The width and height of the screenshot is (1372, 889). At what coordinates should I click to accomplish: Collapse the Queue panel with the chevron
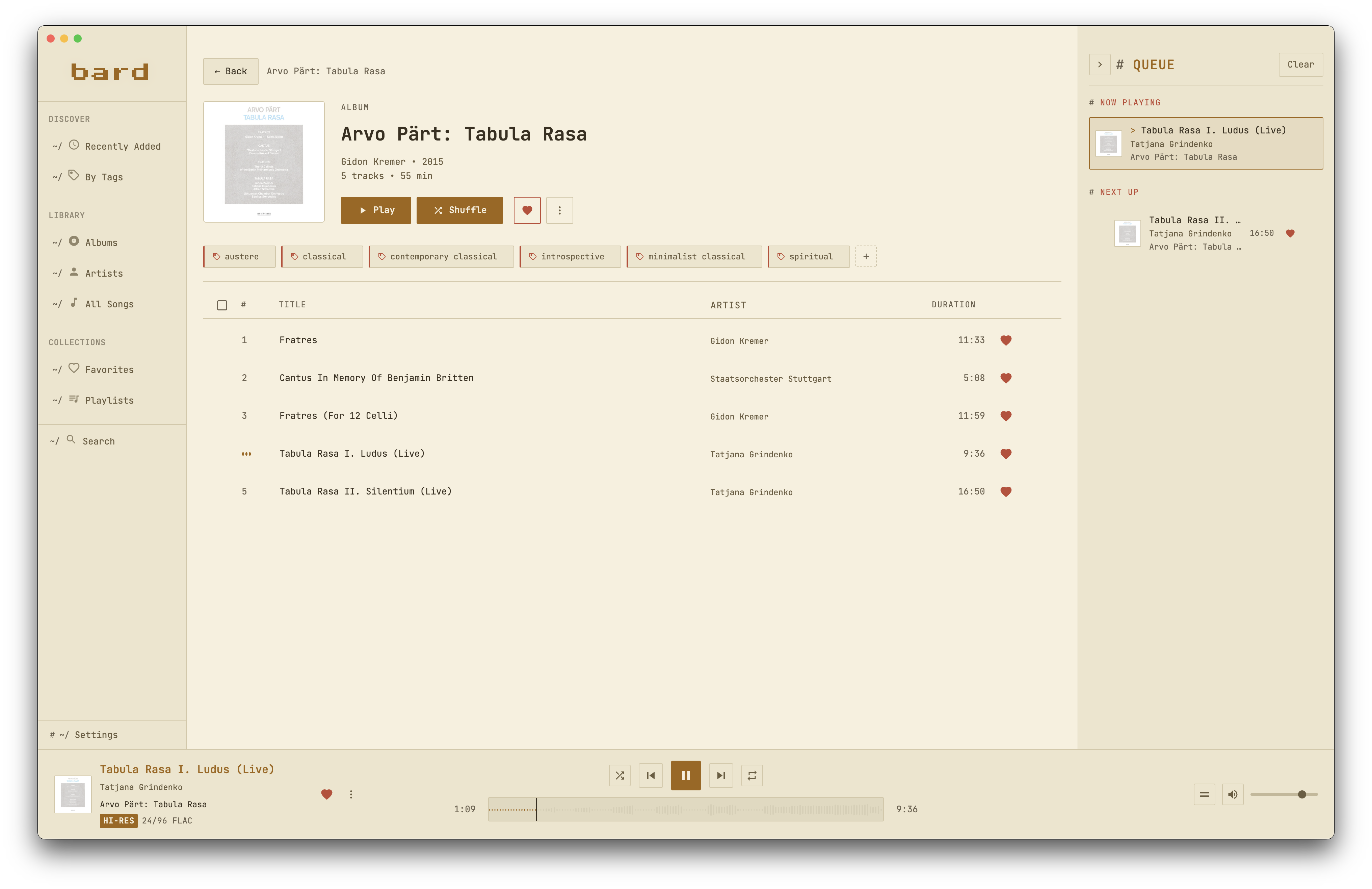(1100, 65)
